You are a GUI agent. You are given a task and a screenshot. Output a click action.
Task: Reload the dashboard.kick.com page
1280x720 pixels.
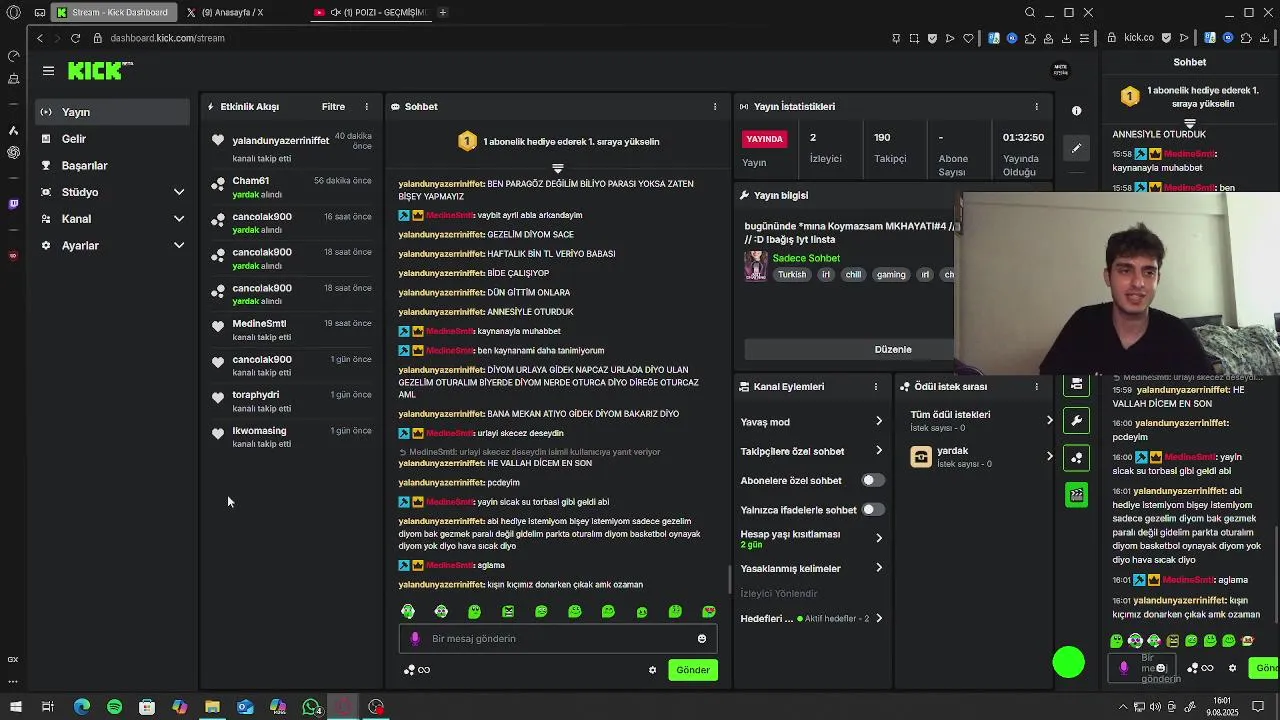point(75,38)
